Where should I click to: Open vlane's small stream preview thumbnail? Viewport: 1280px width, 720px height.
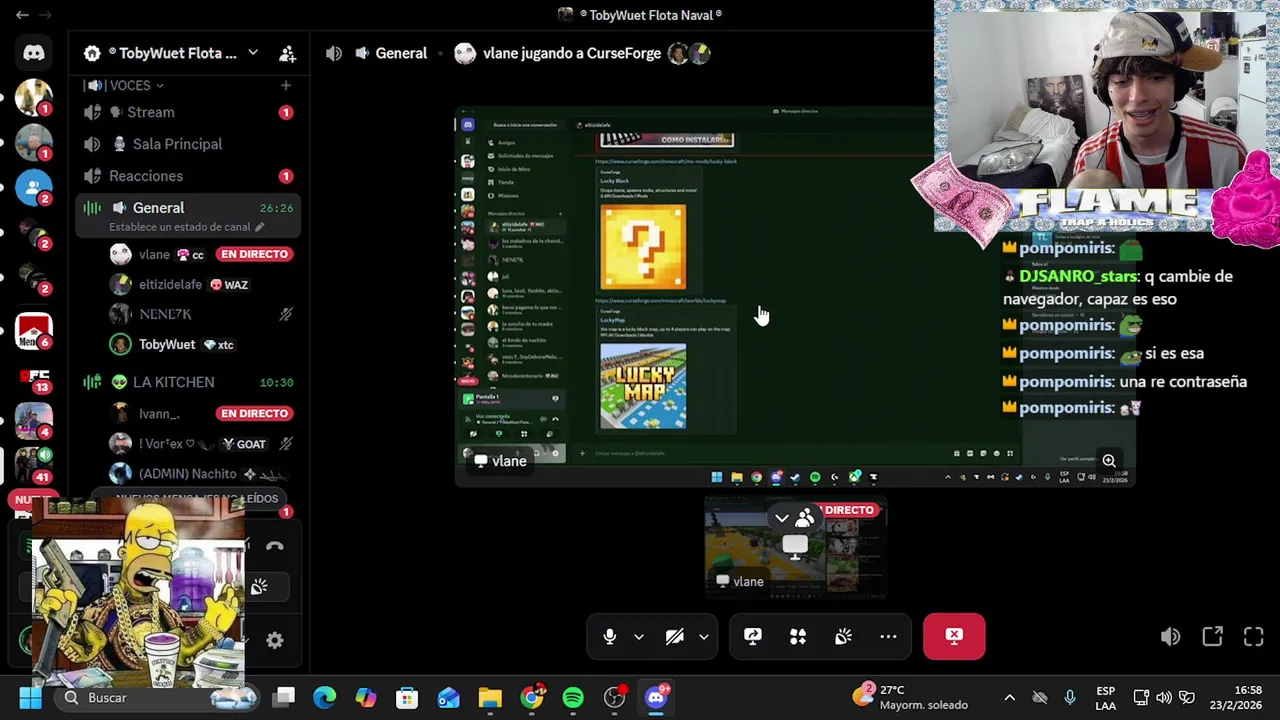795,548
